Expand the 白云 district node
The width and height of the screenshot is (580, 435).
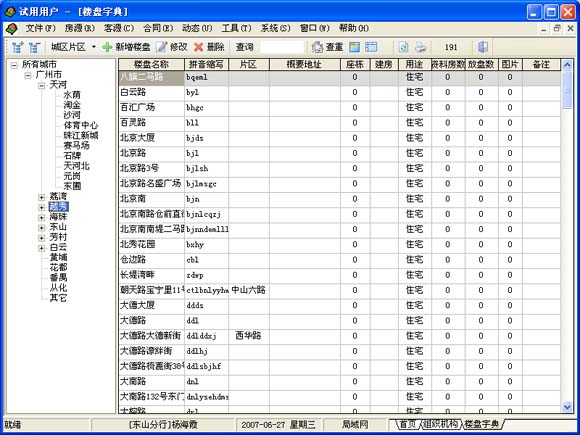[41, 248]
